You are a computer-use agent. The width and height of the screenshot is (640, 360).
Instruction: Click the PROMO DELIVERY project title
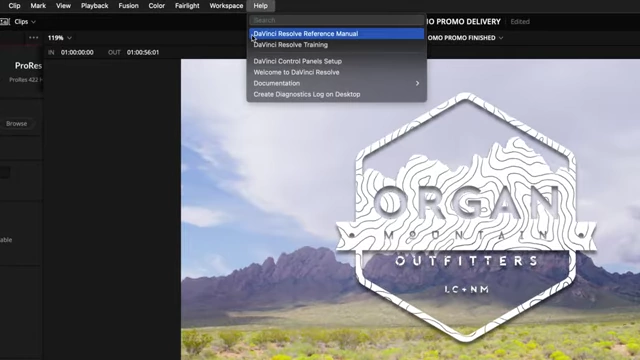point(464,22)
